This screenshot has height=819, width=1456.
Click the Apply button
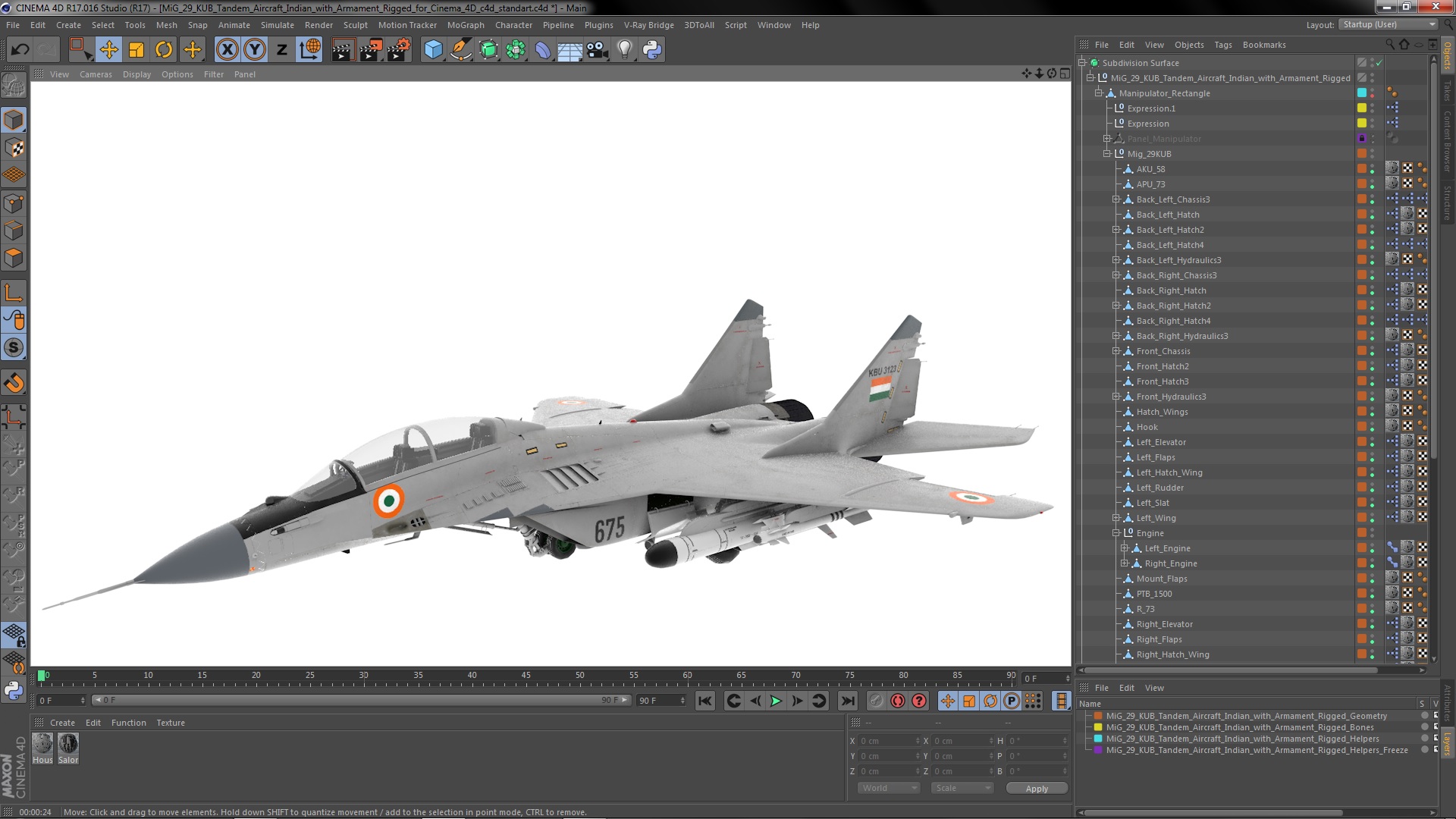(1037, 789)
